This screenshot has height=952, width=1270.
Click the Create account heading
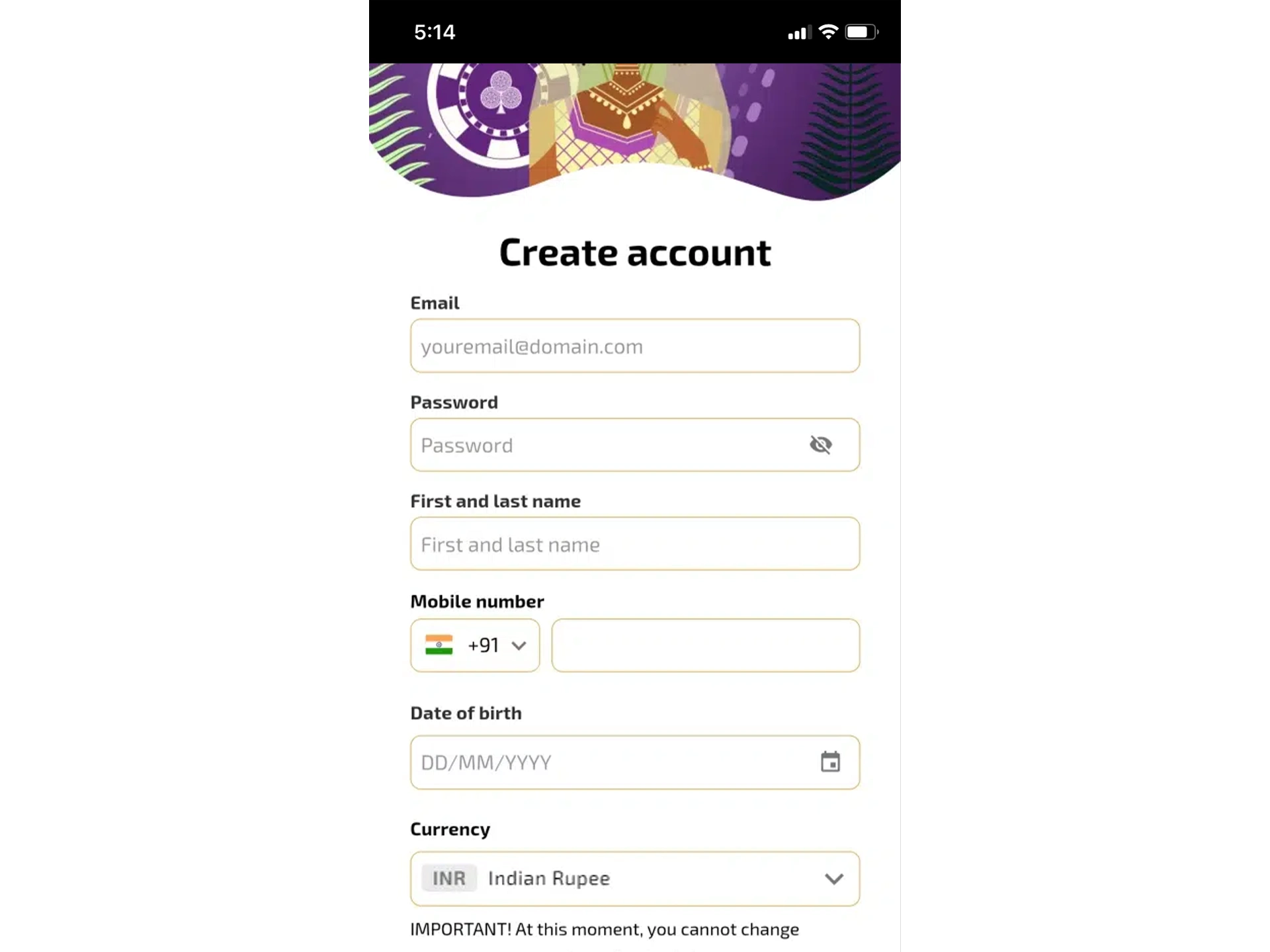click(x=635, y=251)
